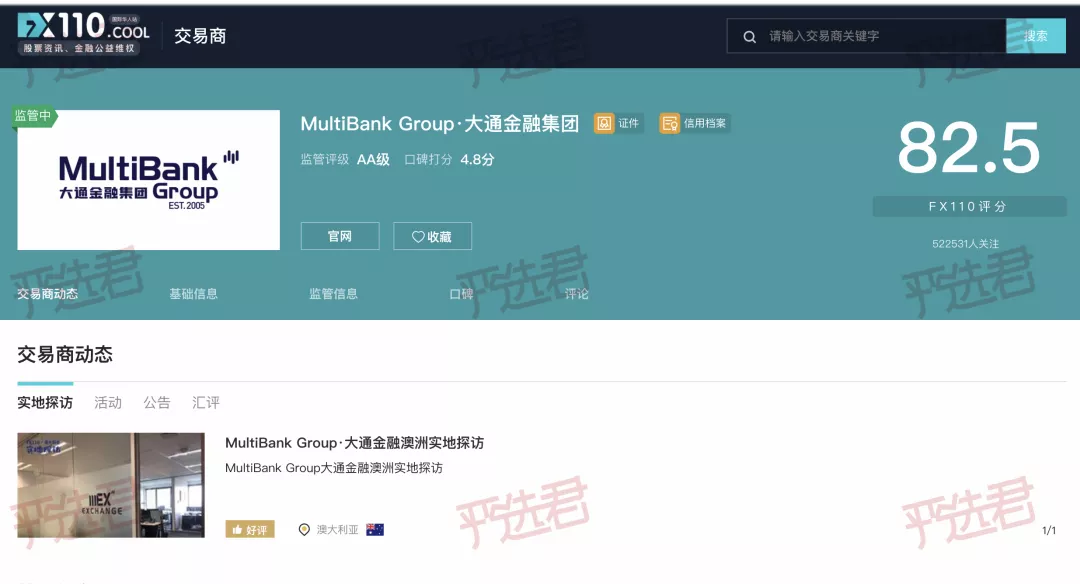Click the heart 收藏 favorite button
This screenshot has width=1080, height=584.
pyautogui.click(x=433, y=236)
